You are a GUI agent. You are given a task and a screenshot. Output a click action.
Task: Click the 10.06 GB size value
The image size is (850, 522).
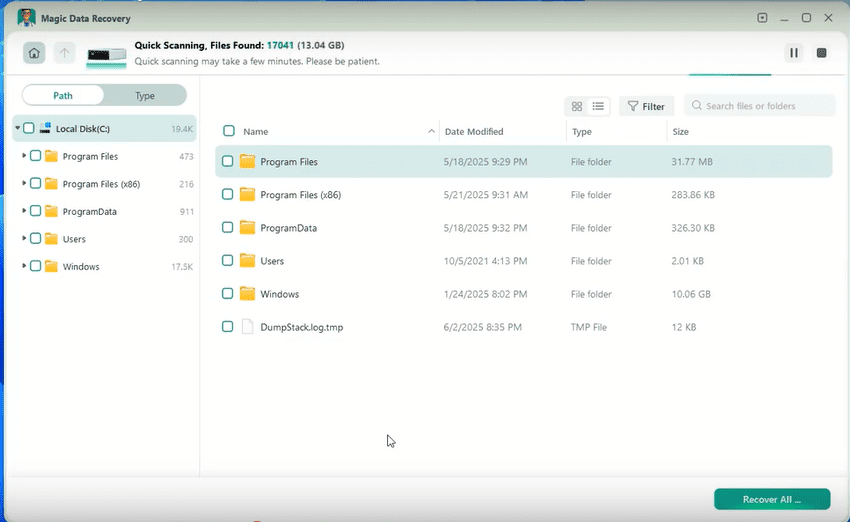[x=691, y=294]
